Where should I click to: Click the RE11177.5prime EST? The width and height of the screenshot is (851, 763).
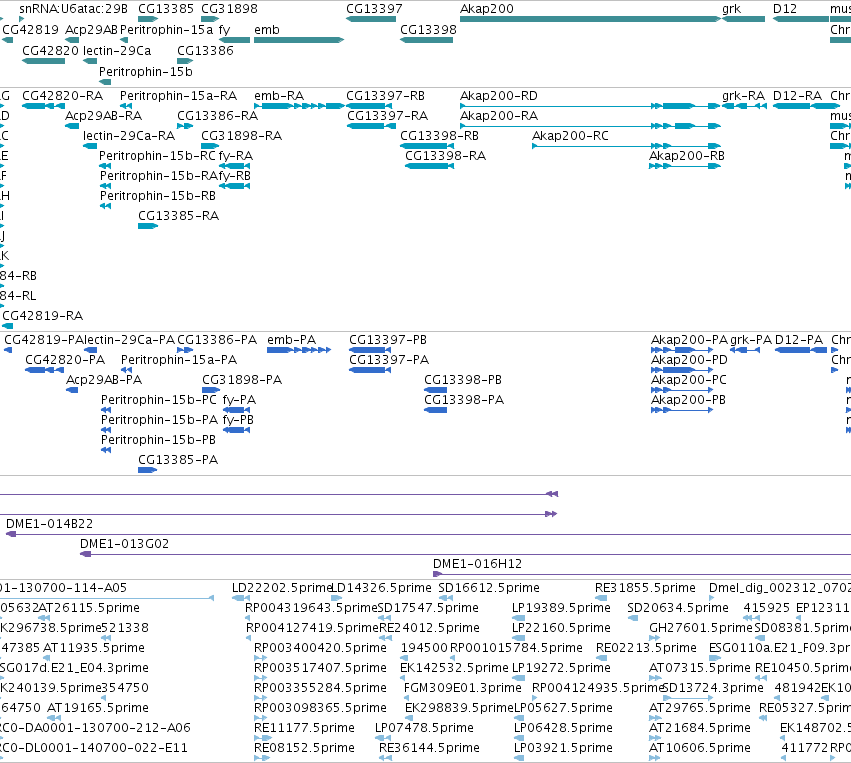[x=263, y=738]
